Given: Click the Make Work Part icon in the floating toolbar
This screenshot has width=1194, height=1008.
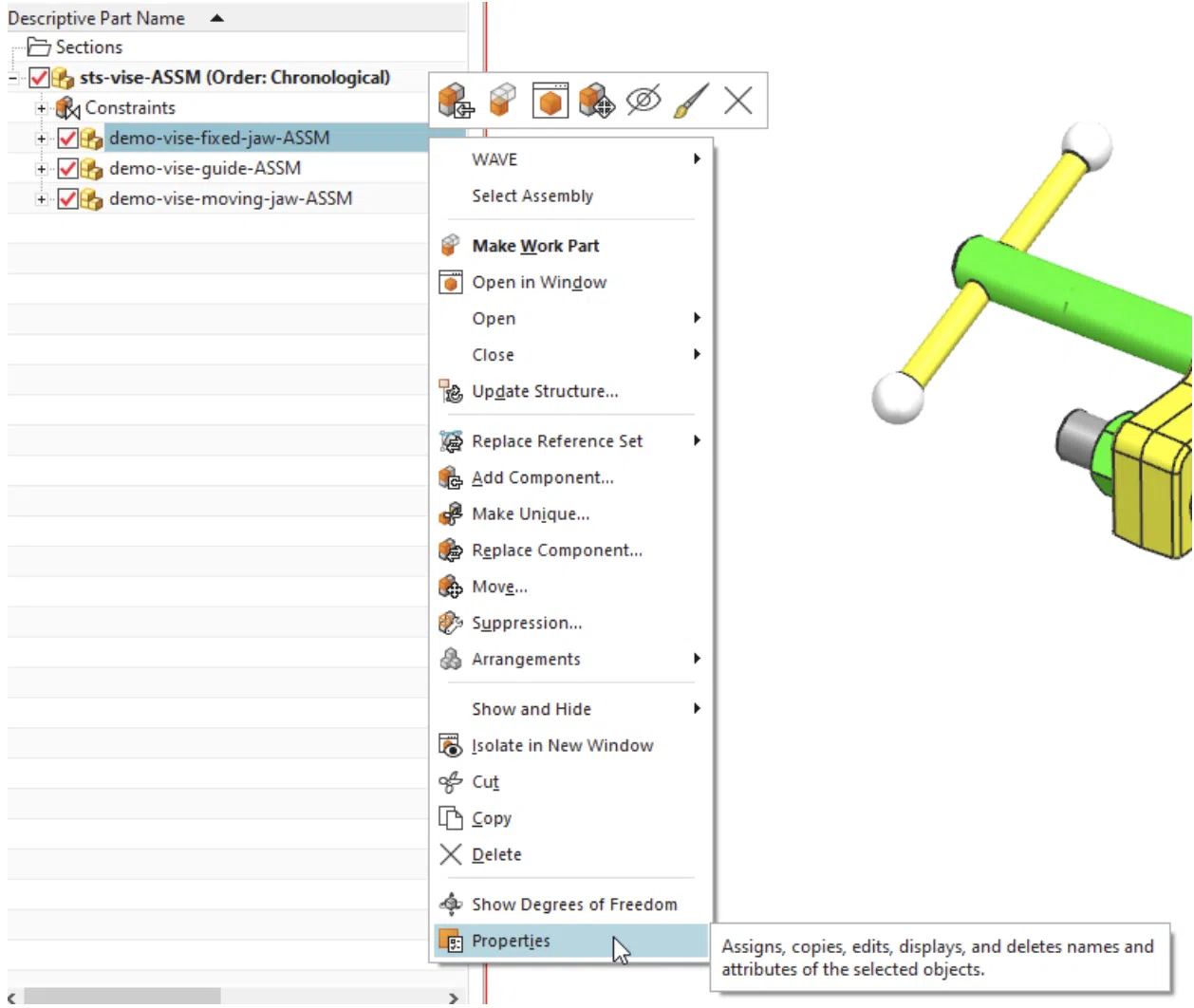Looking at the screenshot, I should coord(502,100).
